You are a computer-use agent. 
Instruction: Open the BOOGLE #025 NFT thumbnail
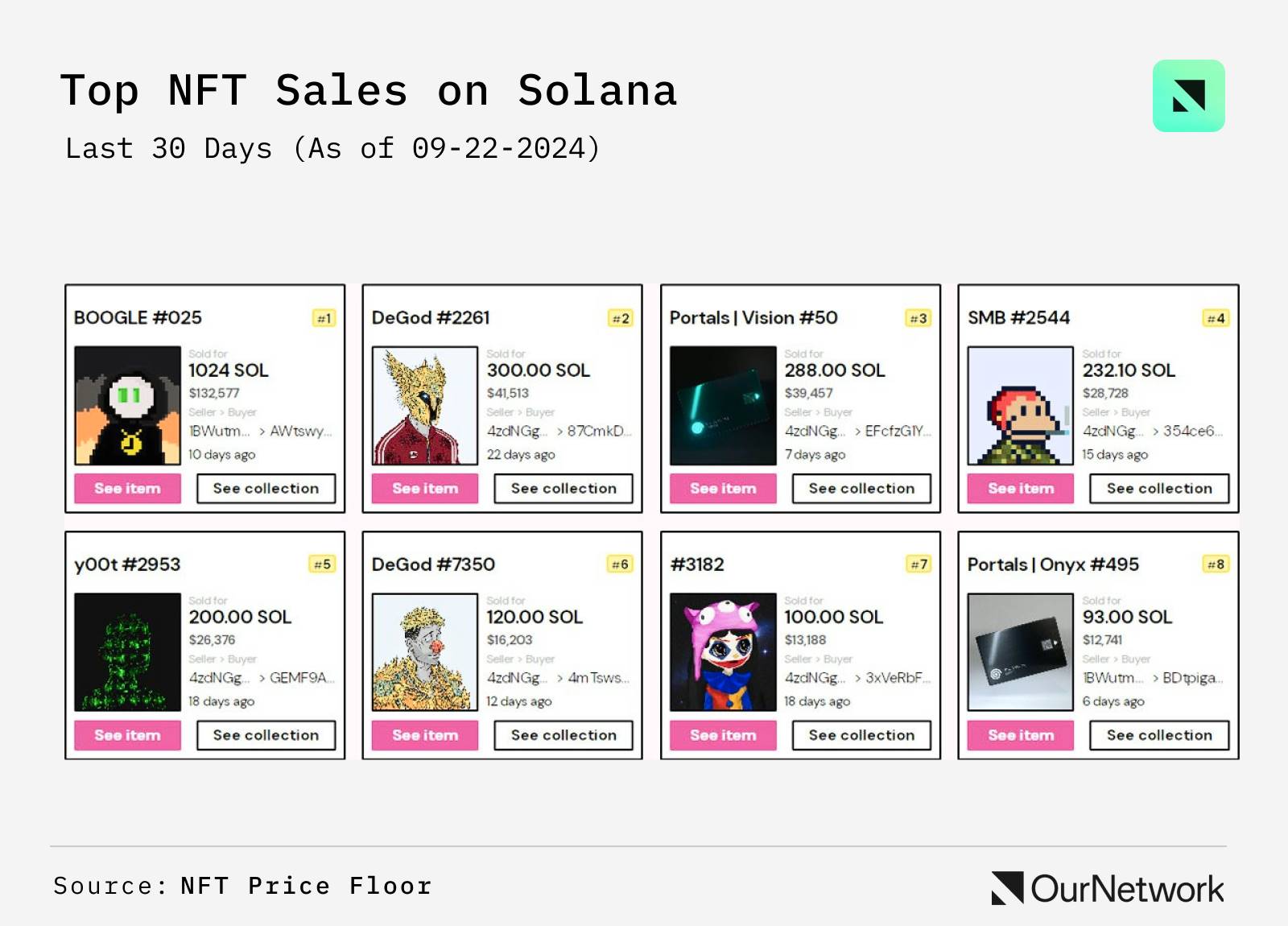pos(127,406)
